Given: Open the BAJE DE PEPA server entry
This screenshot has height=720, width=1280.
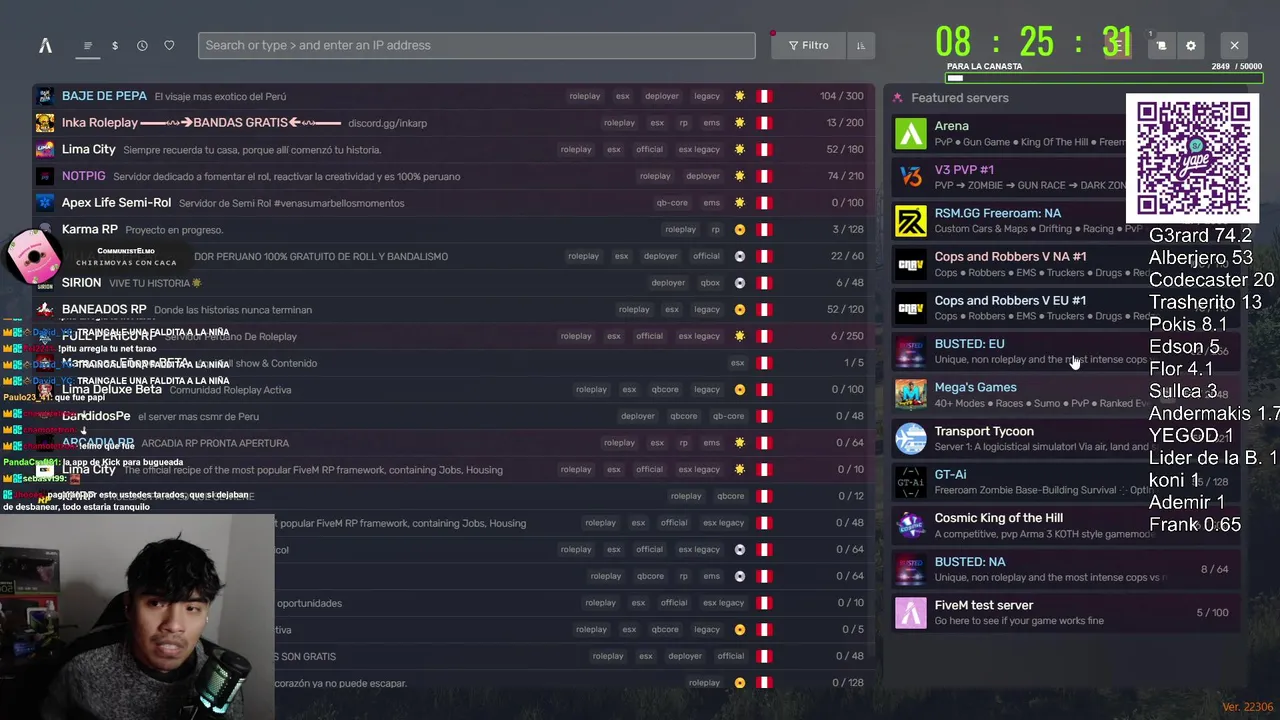Looking at the screenshot, I should pyautogui.click(x=454, y=96).
